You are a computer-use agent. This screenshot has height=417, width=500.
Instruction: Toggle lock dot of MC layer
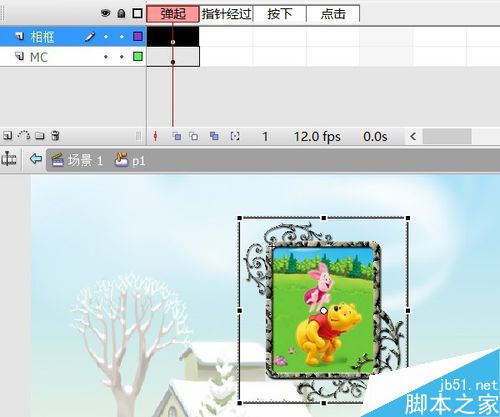pyautogui.click(x=122, y=57)
